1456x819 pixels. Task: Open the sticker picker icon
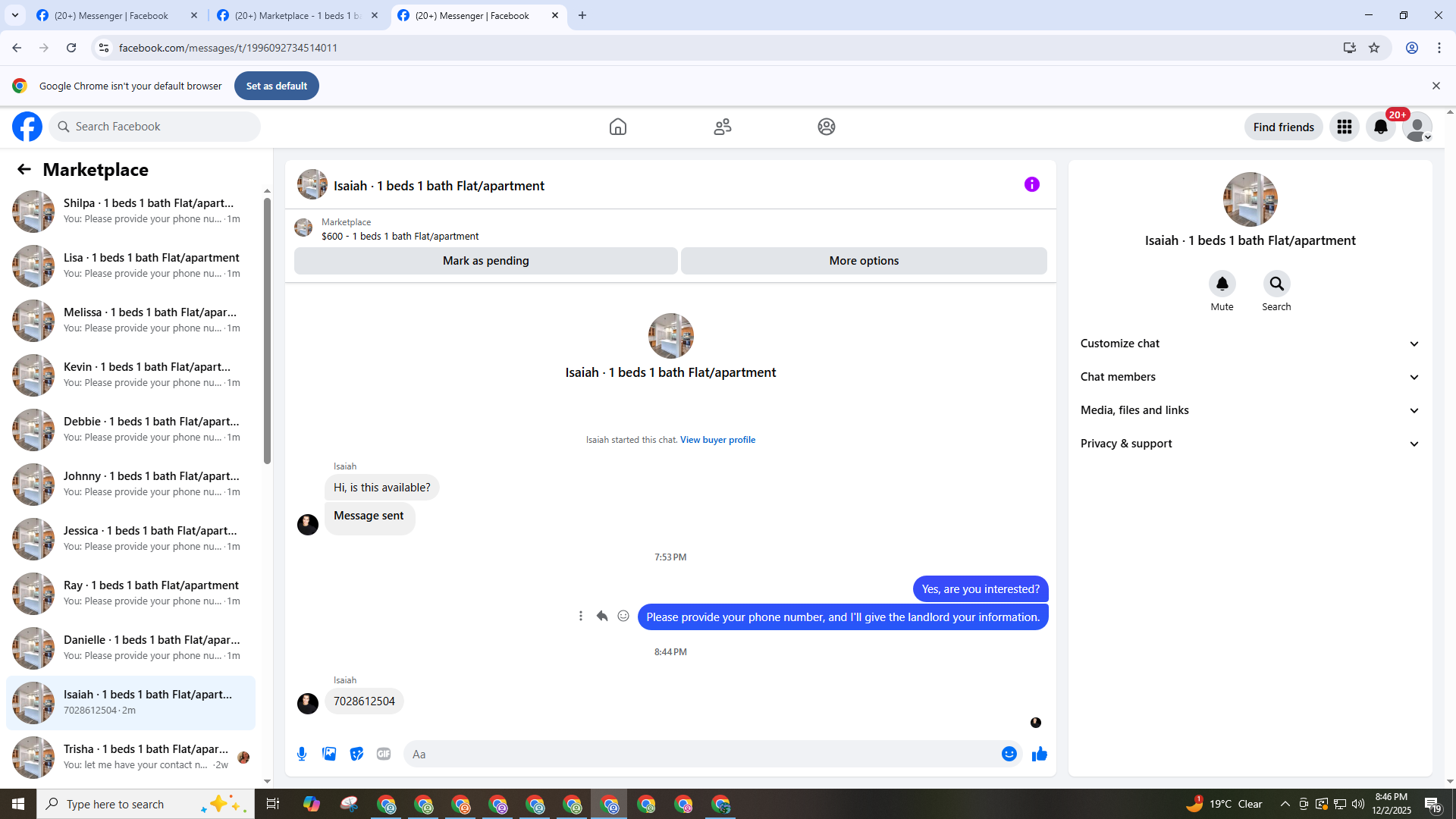356,754
